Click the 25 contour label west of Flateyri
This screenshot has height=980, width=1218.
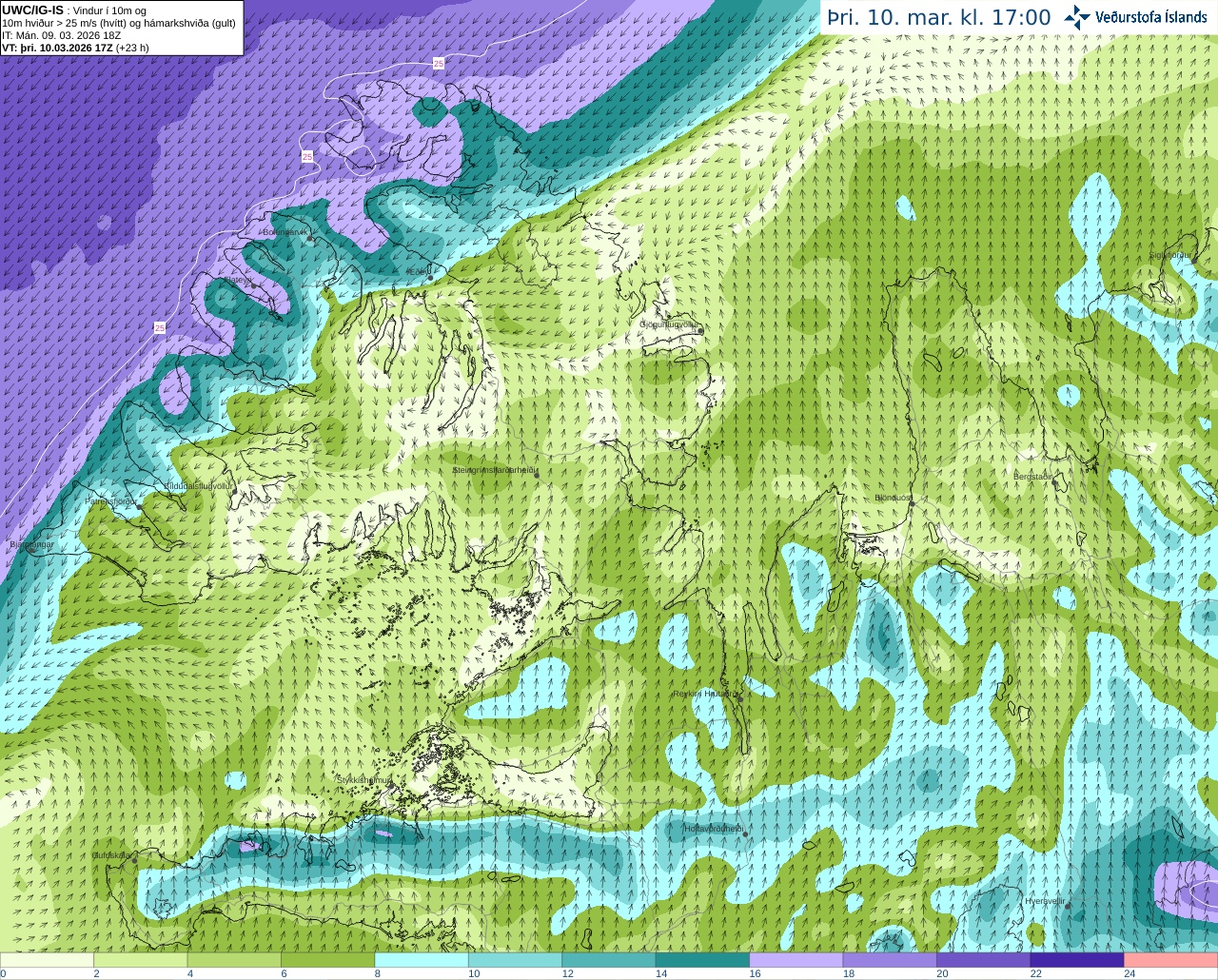160,327
